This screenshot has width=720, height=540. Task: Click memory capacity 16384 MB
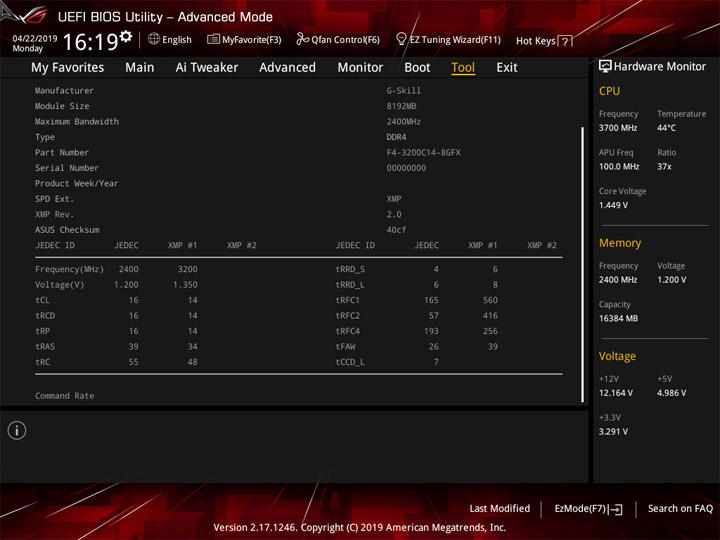[618, 318]
